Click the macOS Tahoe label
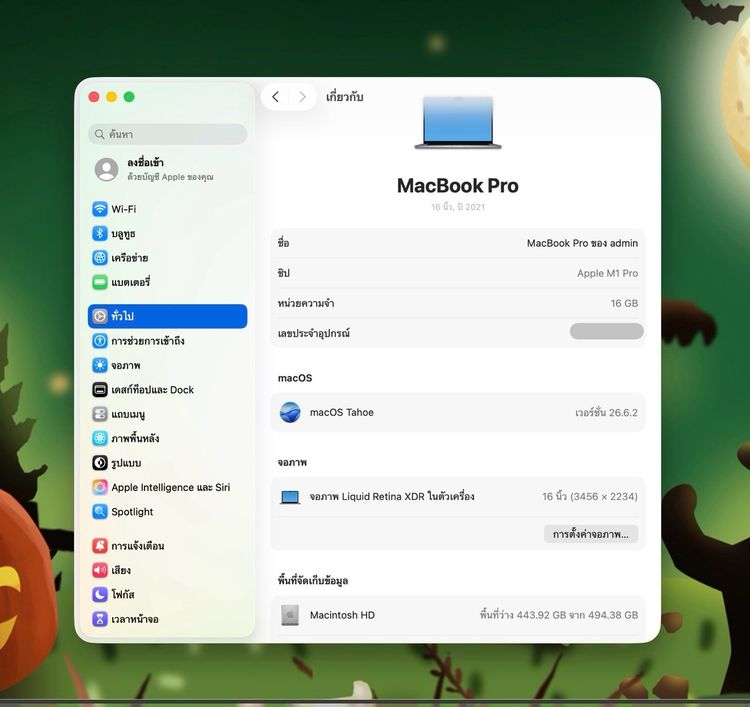The height and width of the screenshot is (707, 750). coord(342,412)
